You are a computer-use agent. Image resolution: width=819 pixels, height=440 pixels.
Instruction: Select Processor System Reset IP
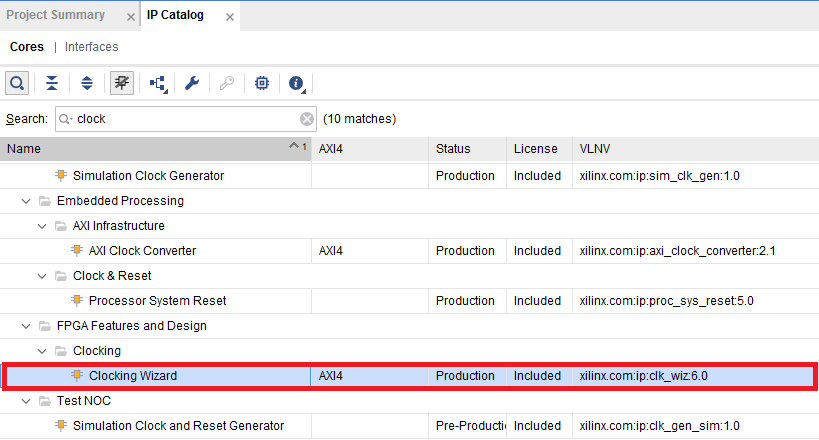point(157,301)
